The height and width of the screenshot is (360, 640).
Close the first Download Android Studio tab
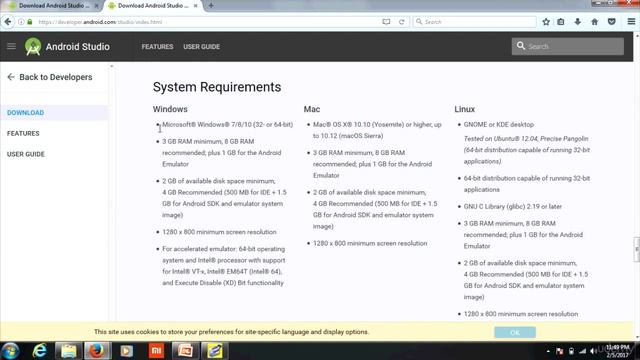[x=96, y=6]
